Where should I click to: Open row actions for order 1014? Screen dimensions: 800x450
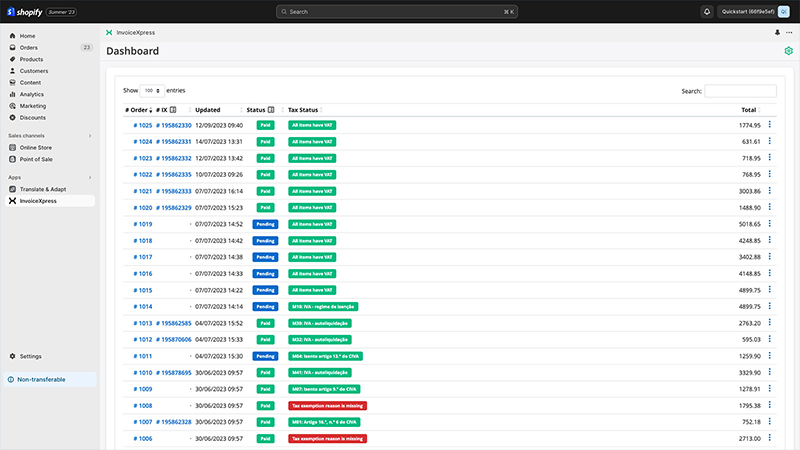pos(769,306)
